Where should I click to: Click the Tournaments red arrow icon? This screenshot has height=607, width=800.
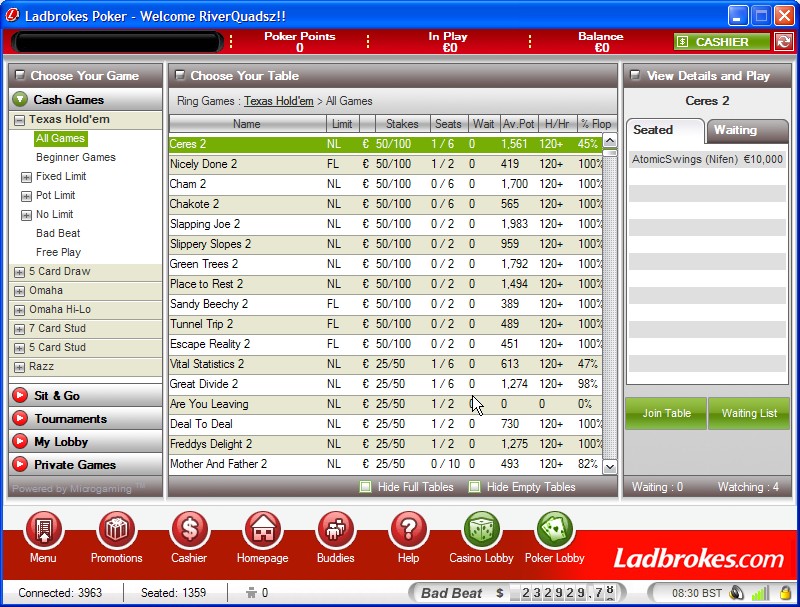pyautogui.click(x=20, y=418)
